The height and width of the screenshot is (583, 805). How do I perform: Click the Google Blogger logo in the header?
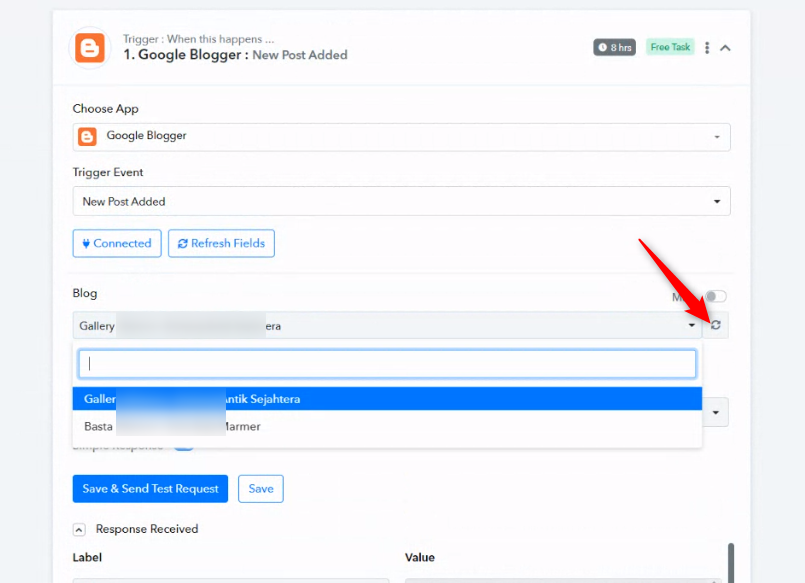point(92,47)
